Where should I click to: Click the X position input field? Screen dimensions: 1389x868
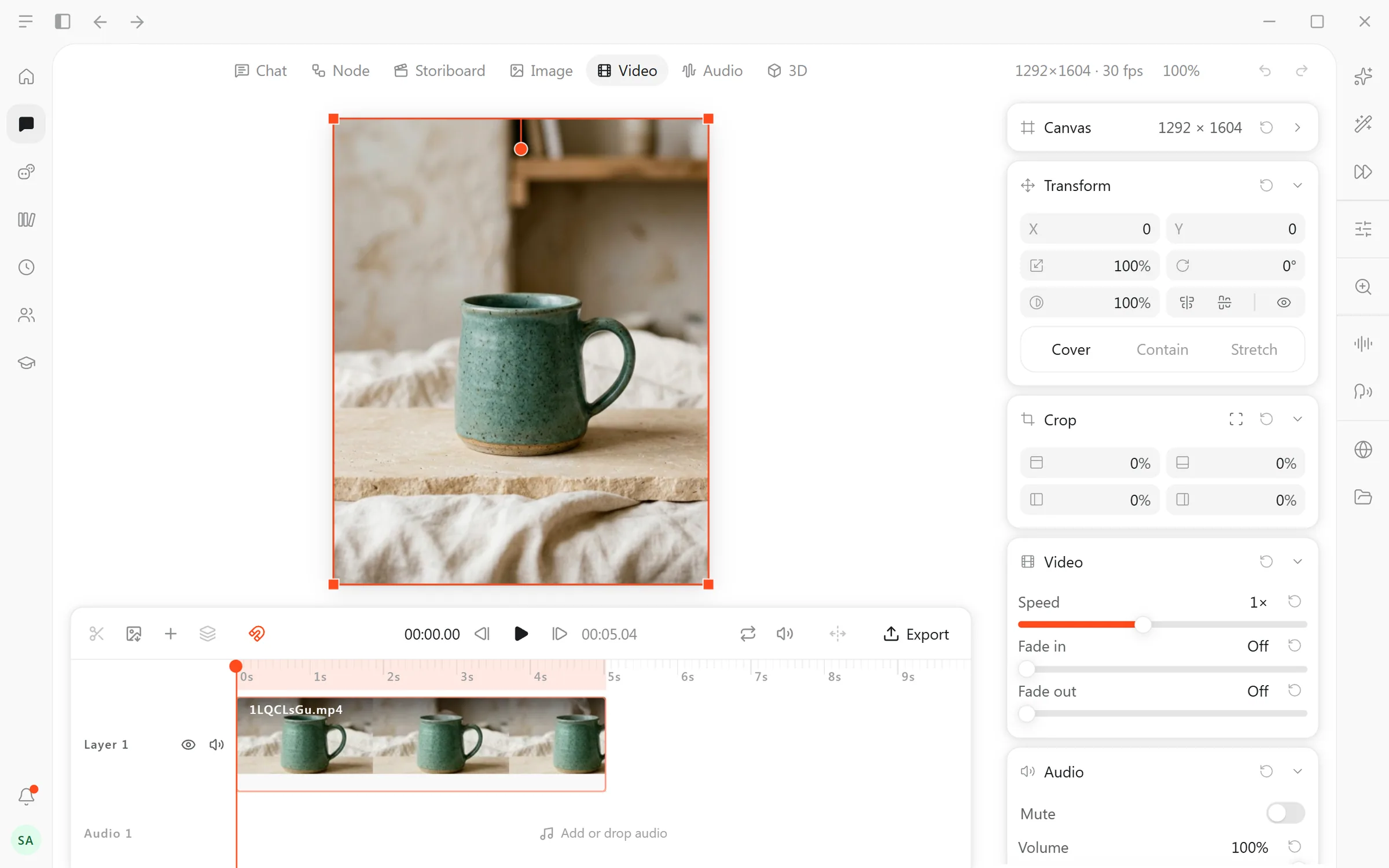1089,229
